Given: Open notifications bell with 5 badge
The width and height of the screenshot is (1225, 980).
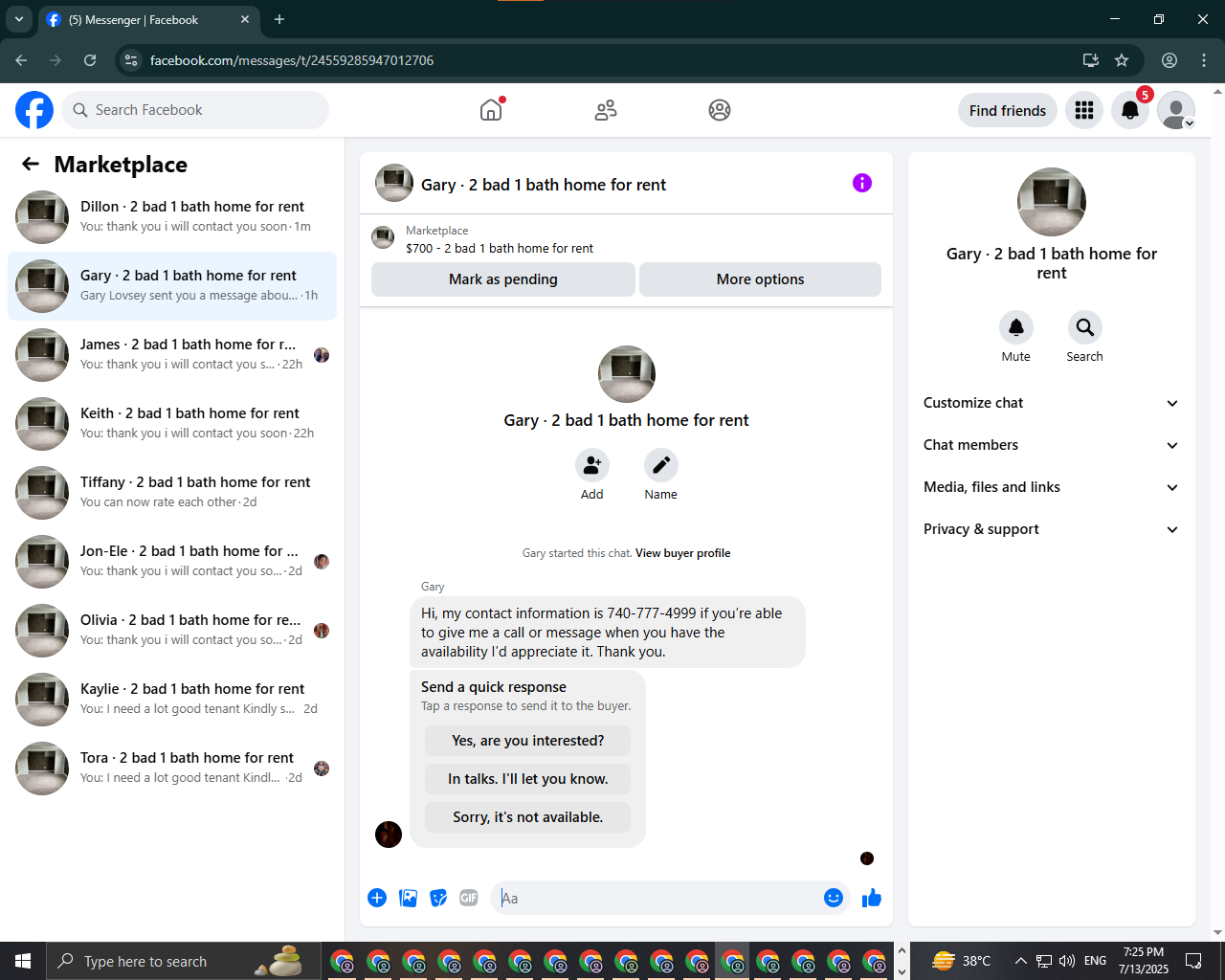Looking at the screenshot, I should 1130,110.
